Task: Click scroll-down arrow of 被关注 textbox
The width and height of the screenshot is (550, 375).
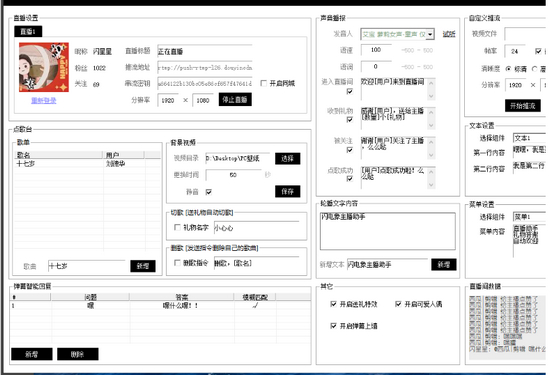Action: (431, 155)
